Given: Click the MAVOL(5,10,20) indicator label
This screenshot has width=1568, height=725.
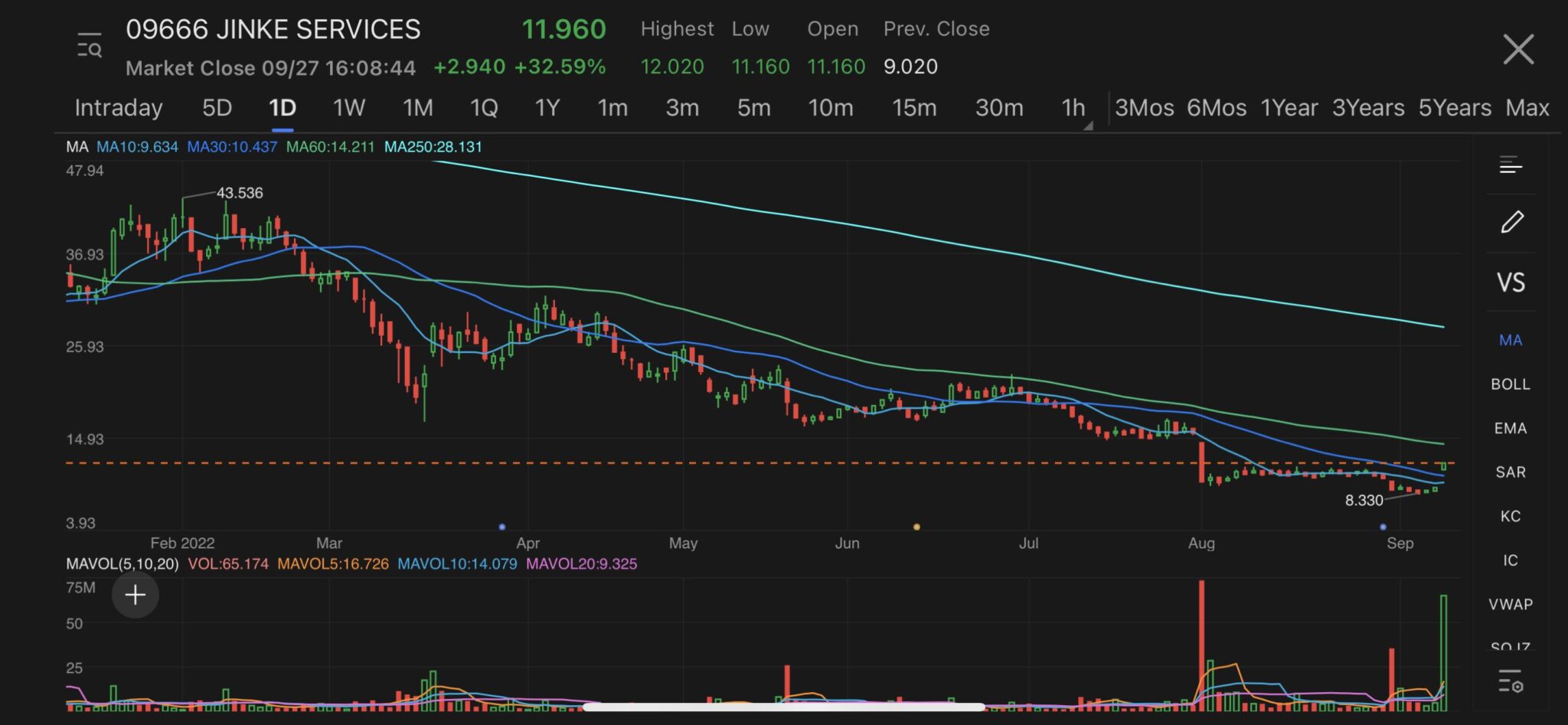Looking at the screenshot, I should 122,564.
